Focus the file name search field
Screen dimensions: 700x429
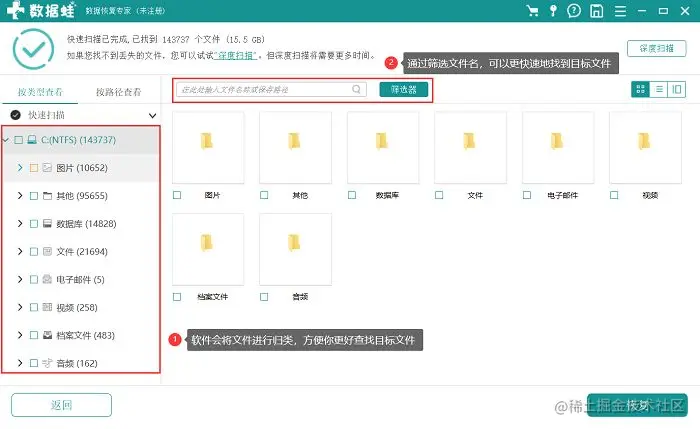pos(271,89)
